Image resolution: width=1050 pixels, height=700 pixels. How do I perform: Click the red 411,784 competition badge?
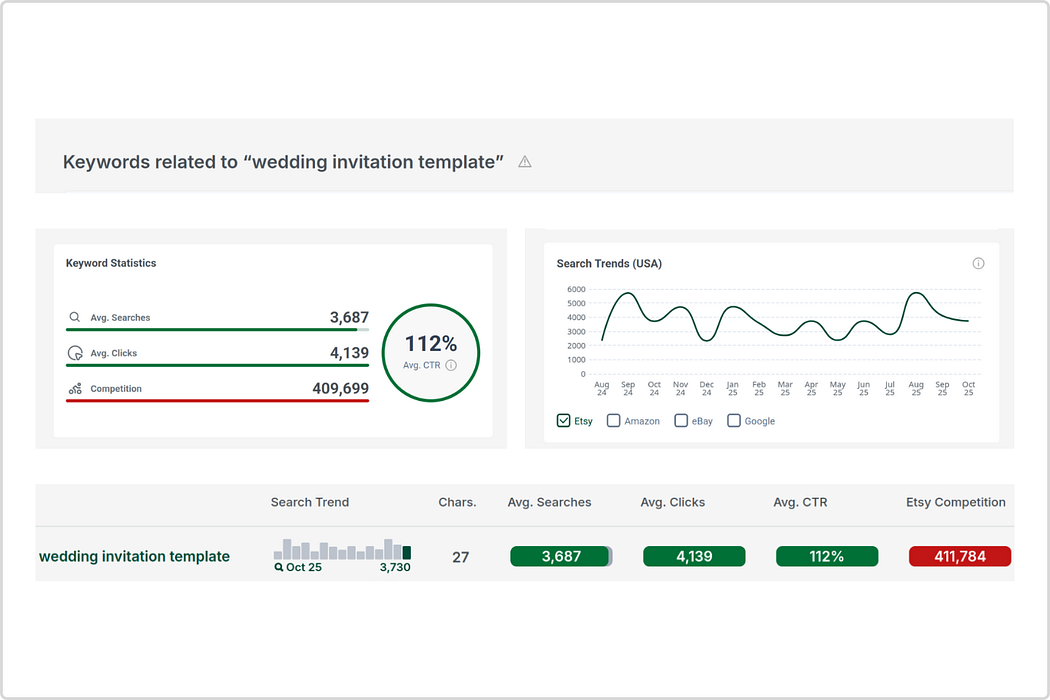[x=960, y=557]
